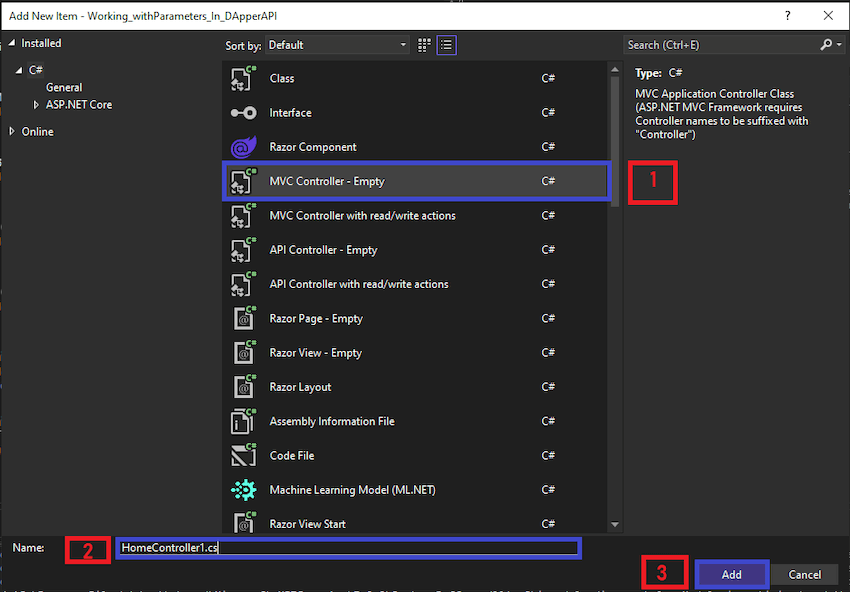Click the search magnifier icon
The width and height of the screenshot is (850, 592).
pyautogui.click(x=826, y=45)
